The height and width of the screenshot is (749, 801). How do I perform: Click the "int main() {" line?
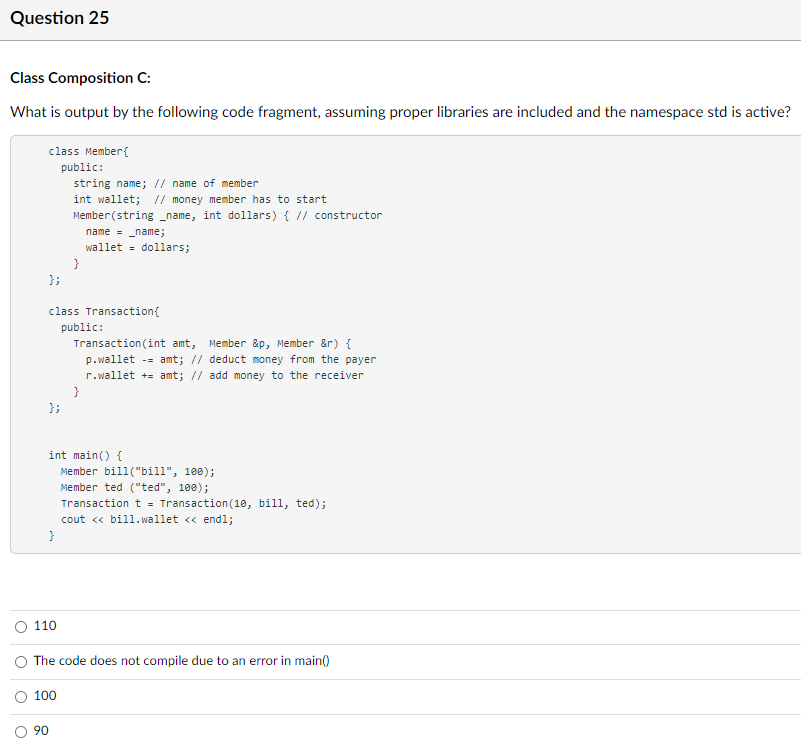[x=85, y=455]
